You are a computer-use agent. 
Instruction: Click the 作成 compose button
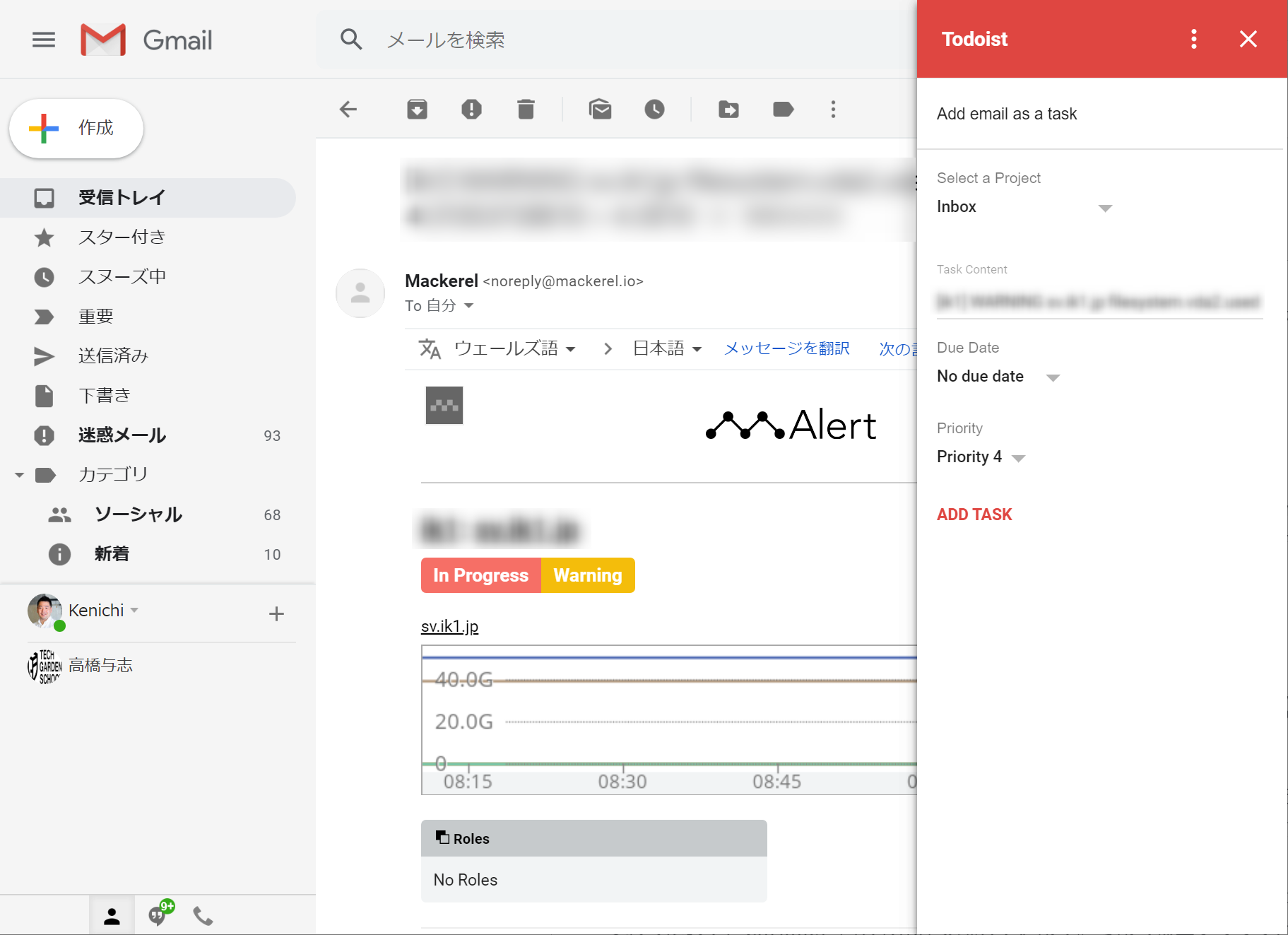click(76, 129)
